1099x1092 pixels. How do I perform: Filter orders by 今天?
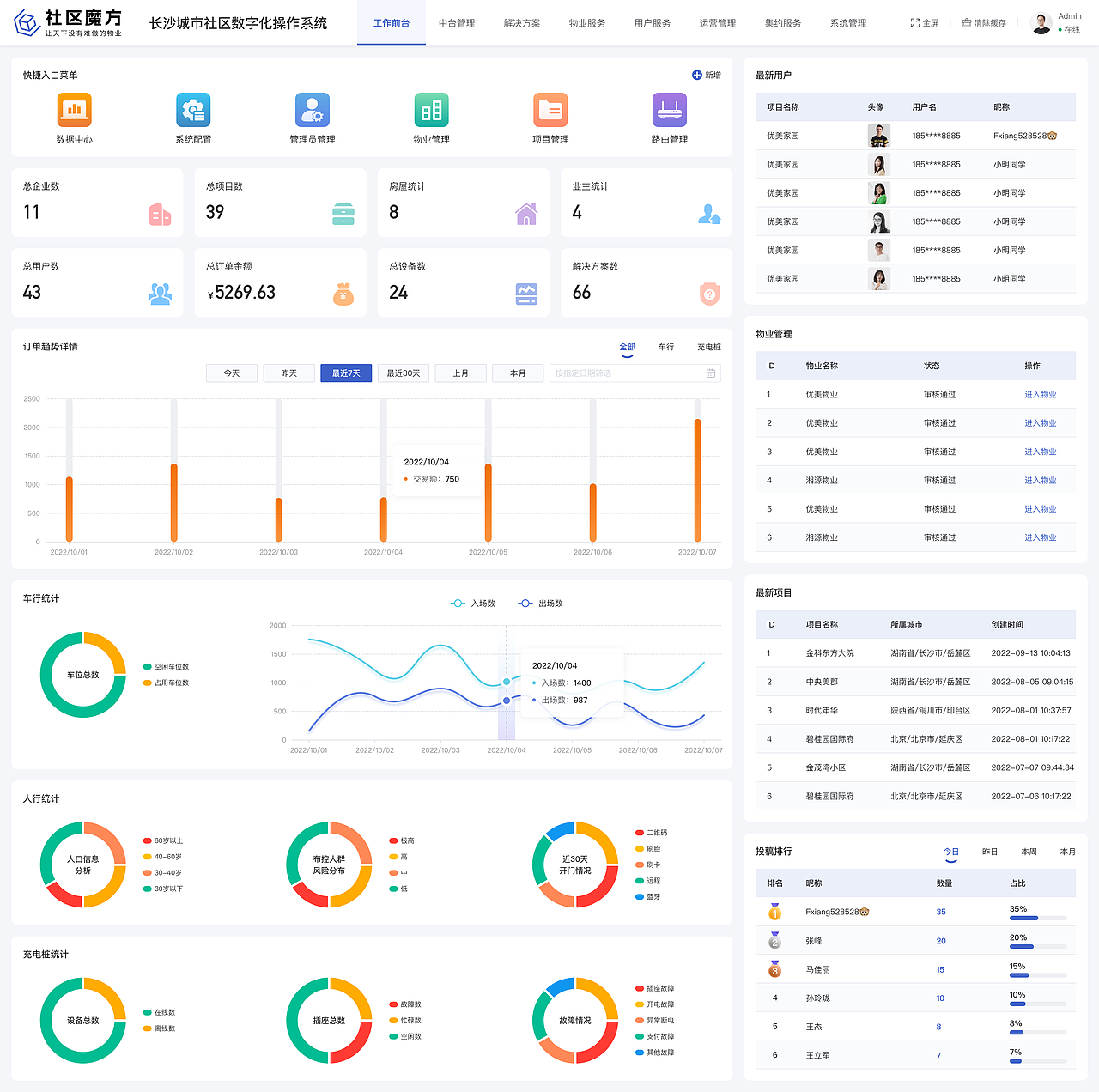[232, 373]
